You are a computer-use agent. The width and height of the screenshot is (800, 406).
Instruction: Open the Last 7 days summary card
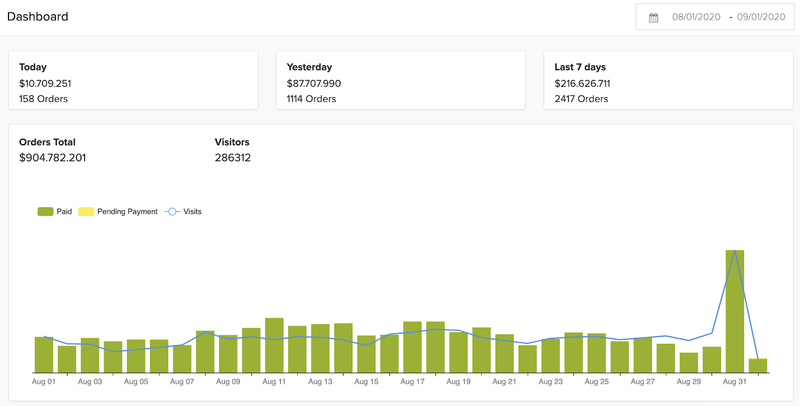(x=668, y=80)
